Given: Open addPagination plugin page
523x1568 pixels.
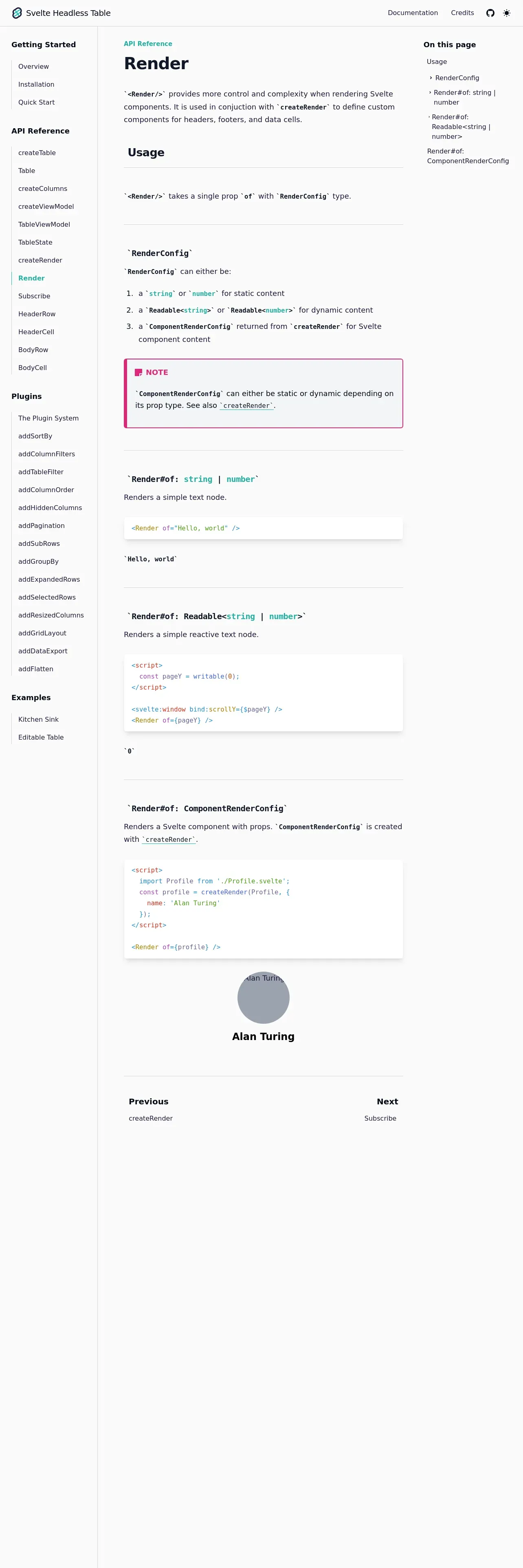Looking at the screenshot, I should coord(42,526).
